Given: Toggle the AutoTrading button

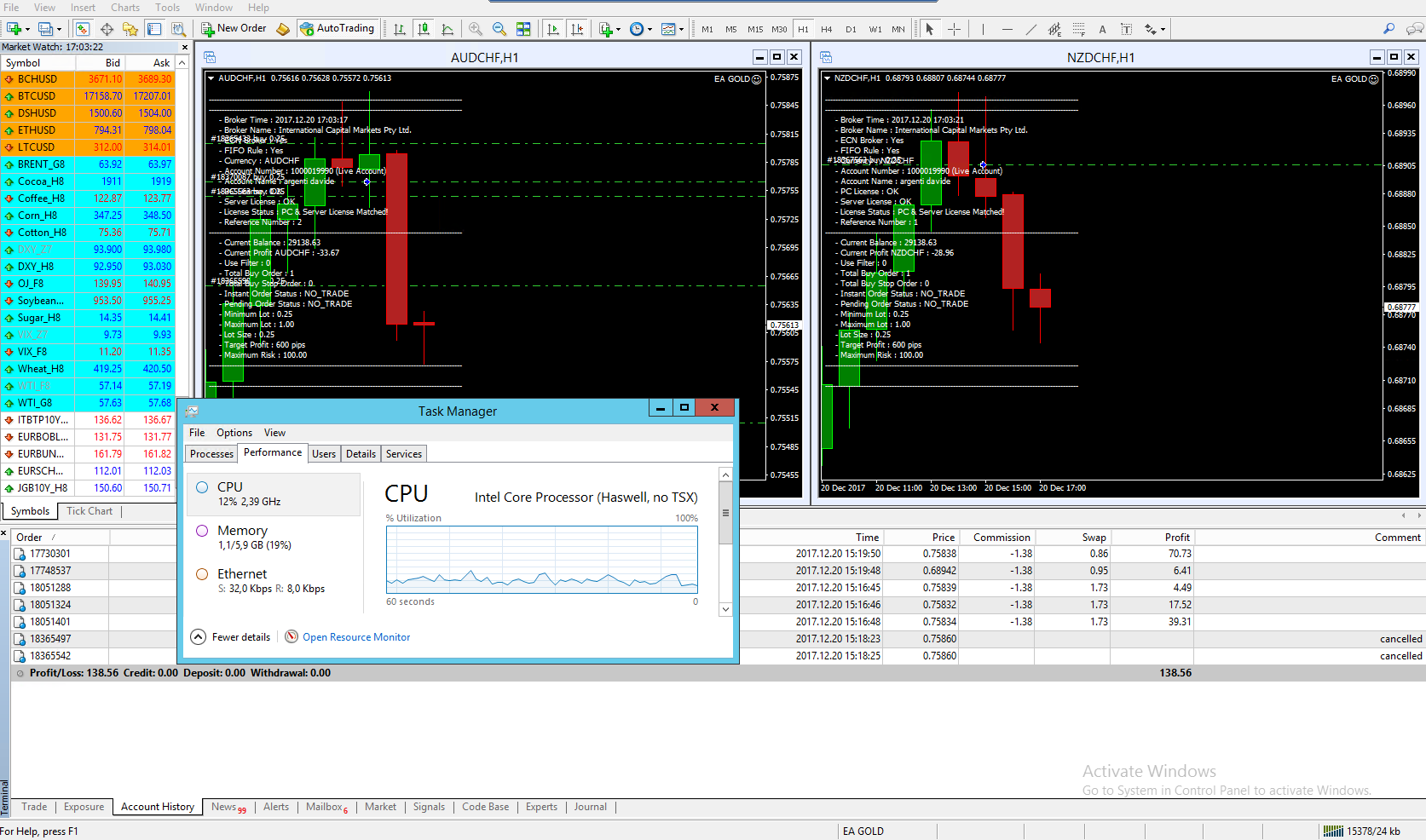Looking at the screenshot, I should 337,29.
